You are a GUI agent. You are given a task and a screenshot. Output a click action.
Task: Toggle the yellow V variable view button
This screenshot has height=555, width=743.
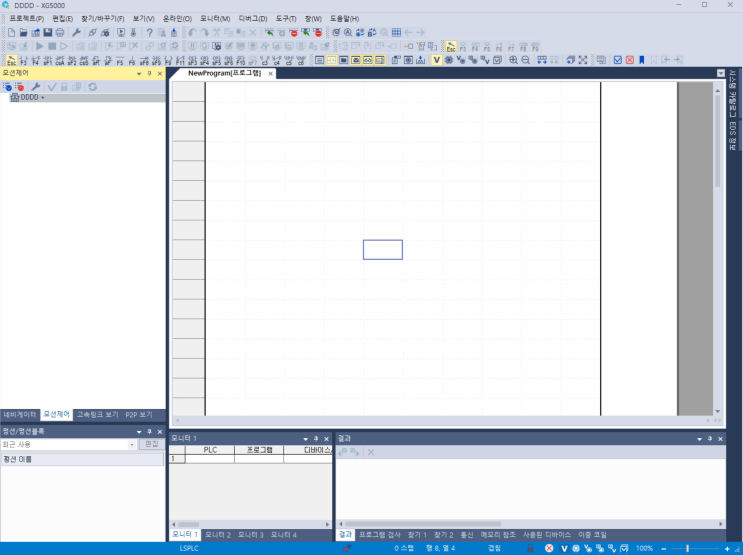436,60
